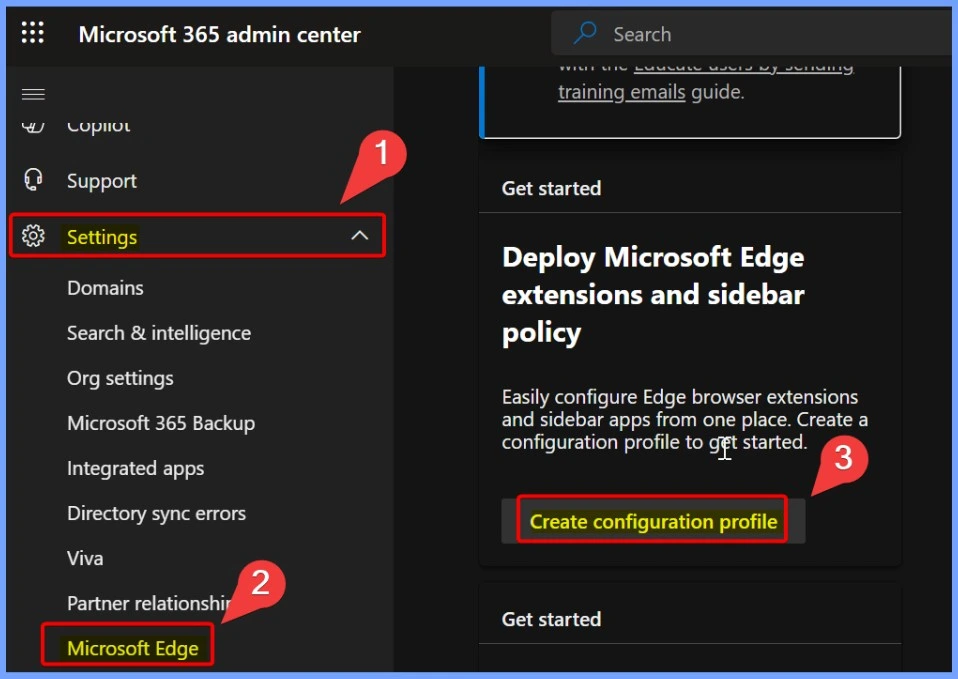Viewport: 958px width, 679px height.
Task: Click the 'Deploy Microsoft Edge extensions and sidebar policy' heading
Action: coord(653,295)
